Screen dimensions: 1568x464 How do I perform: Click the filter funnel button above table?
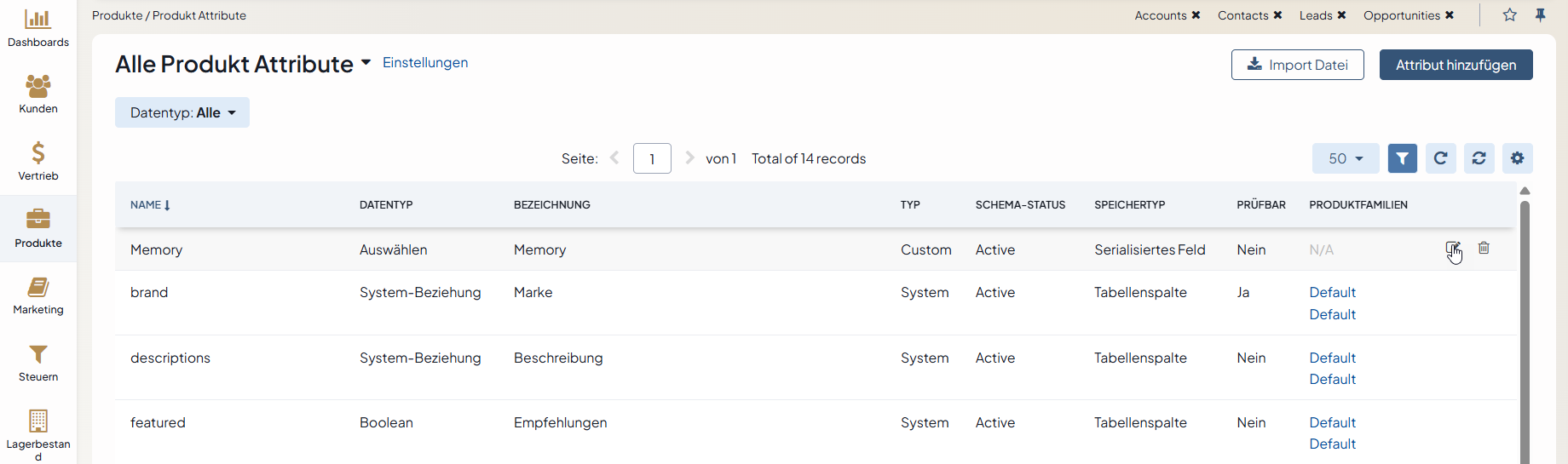1402,158
